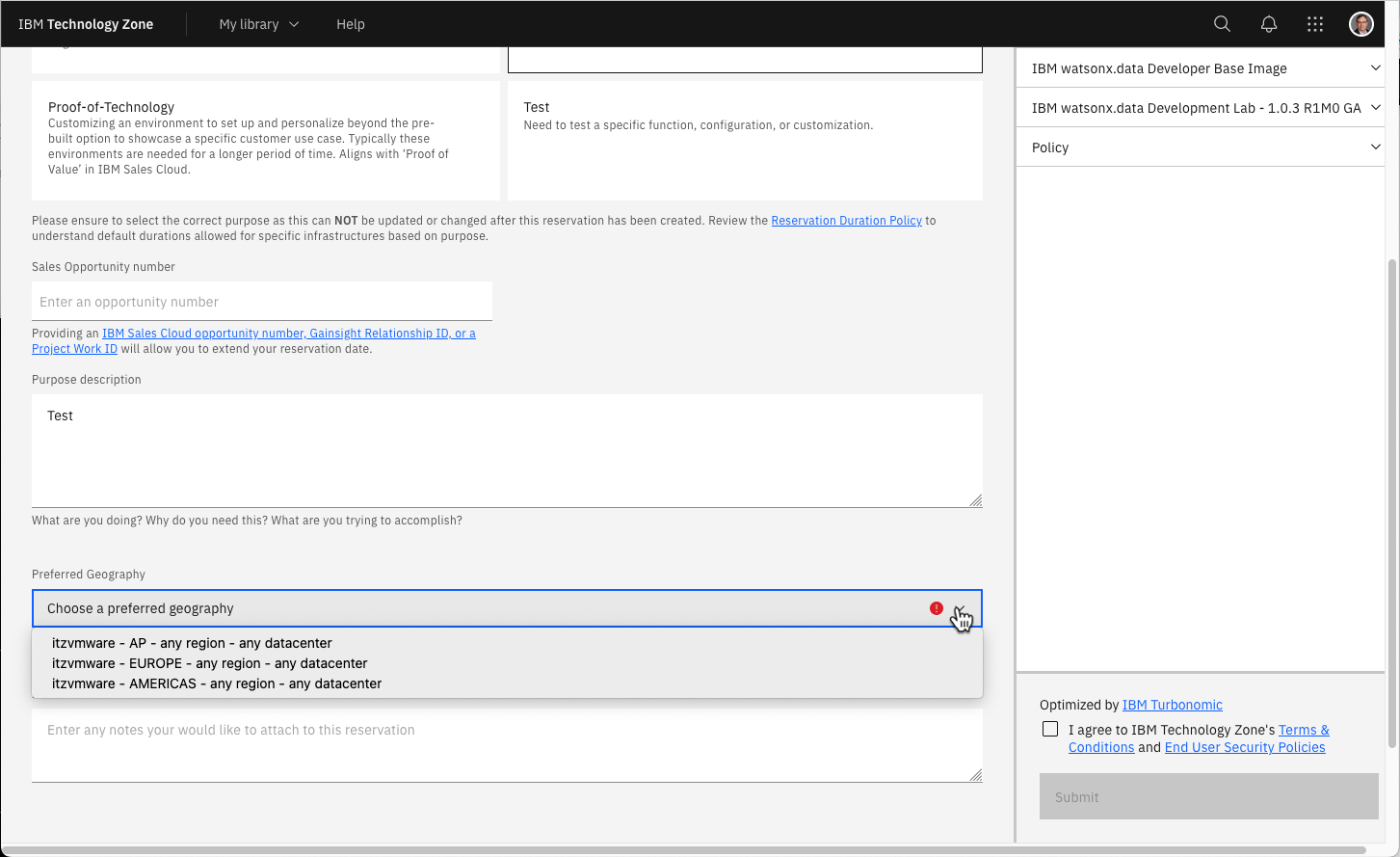Open the notifications bell
This screenshot has height=857, width=1400.
1269,24
